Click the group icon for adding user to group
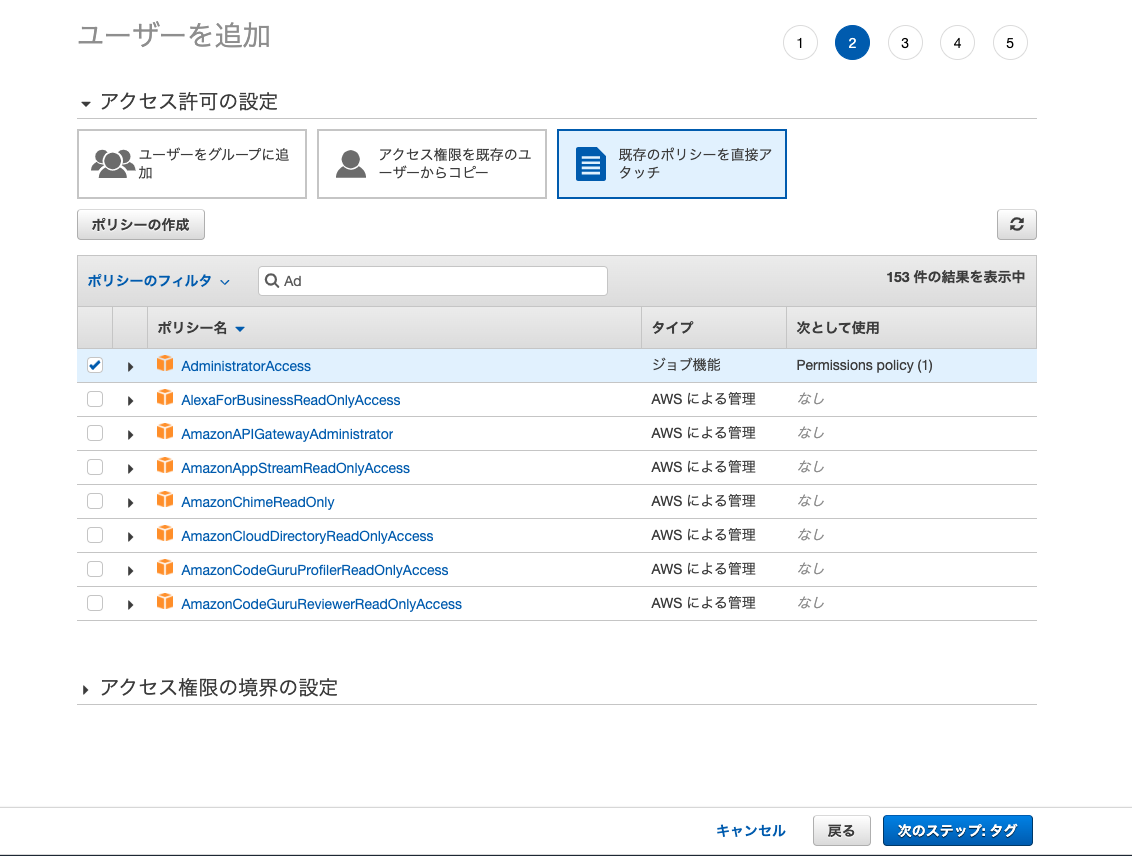 [113, 163]
